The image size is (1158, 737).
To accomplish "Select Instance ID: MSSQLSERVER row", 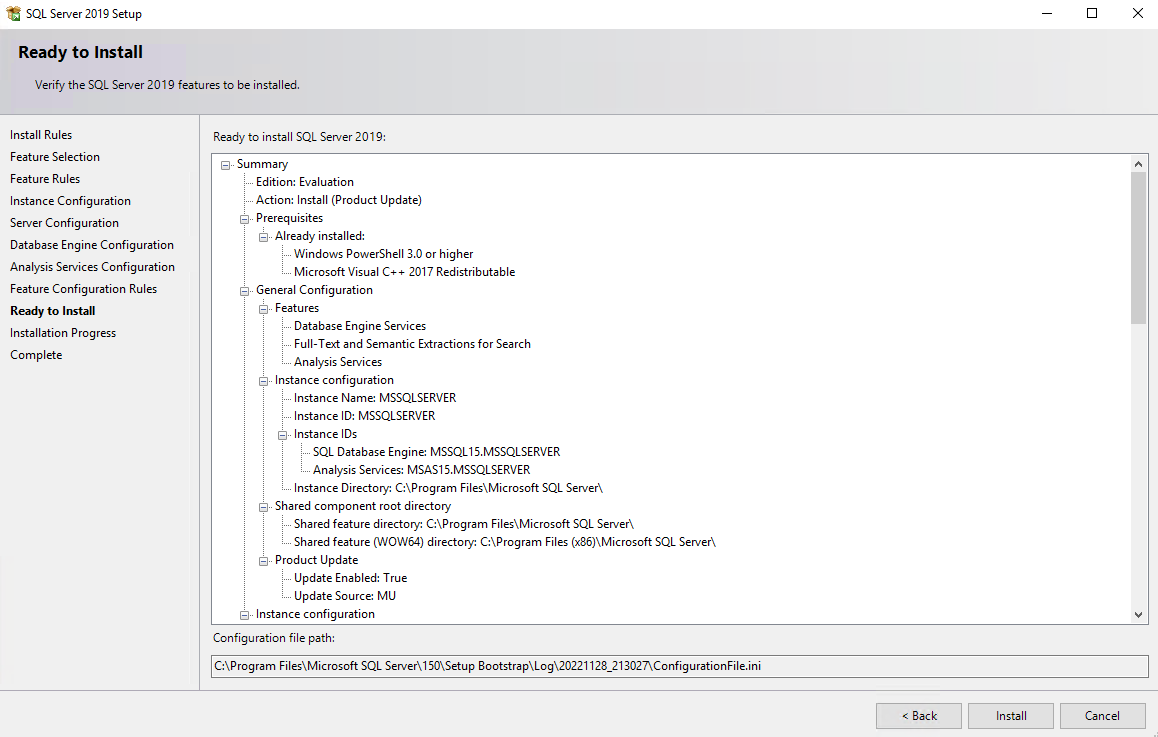I will point(364,416).
